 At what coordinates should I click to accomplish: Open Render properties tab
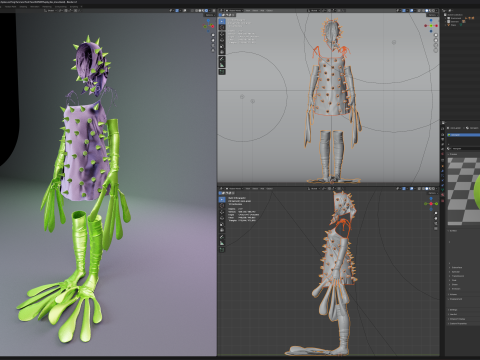pos(443,135)
